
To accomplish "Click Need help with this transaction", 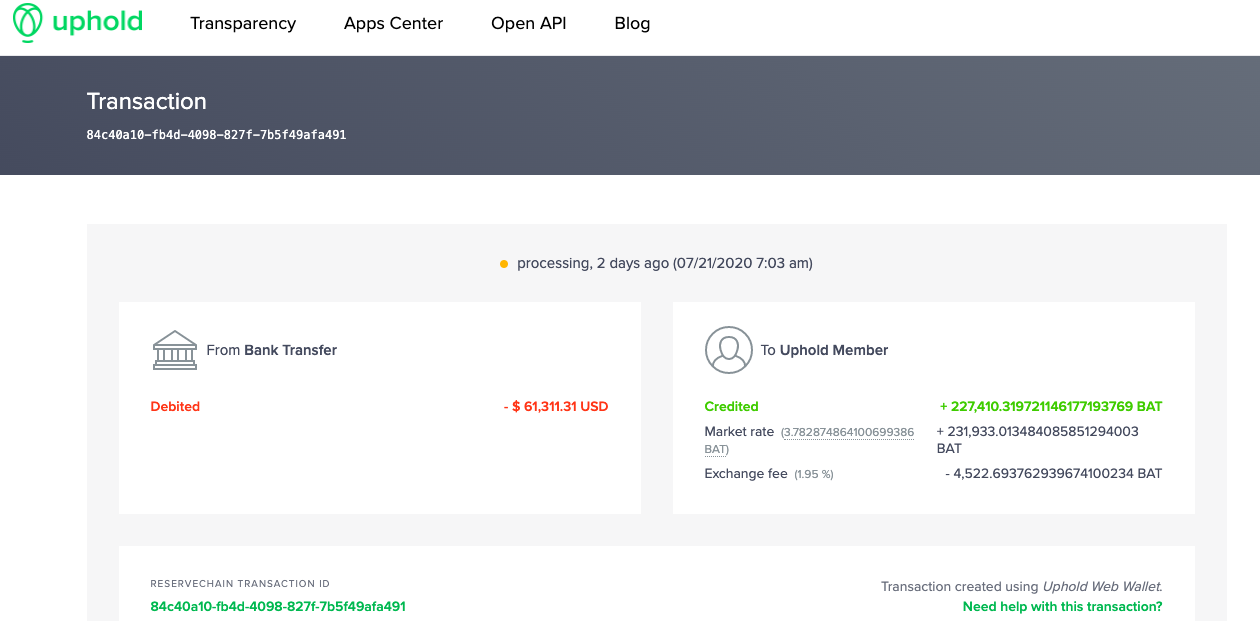I will pos(1062,606).
